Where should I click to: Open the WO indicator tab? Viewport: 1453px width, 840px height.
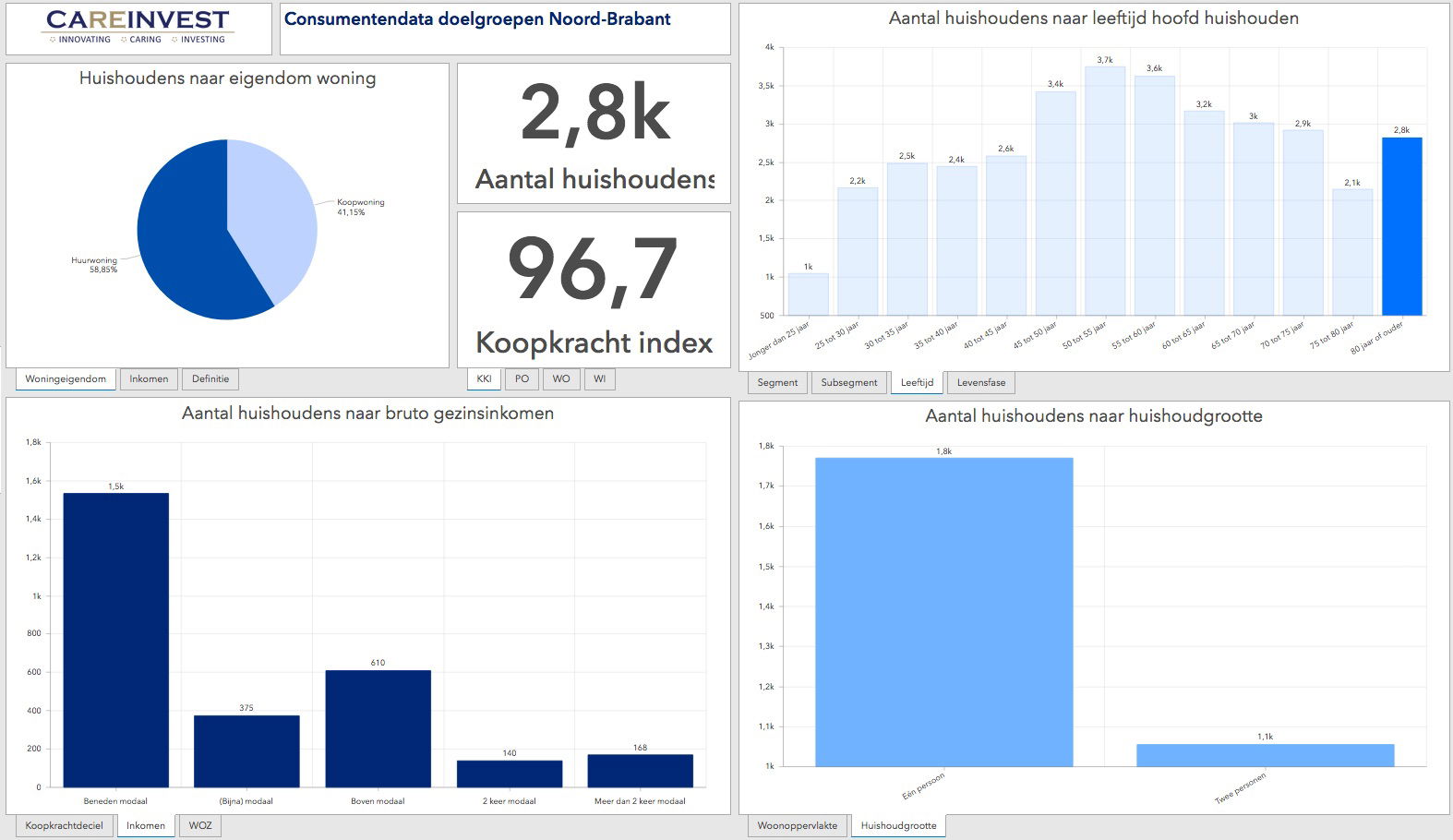561,379
